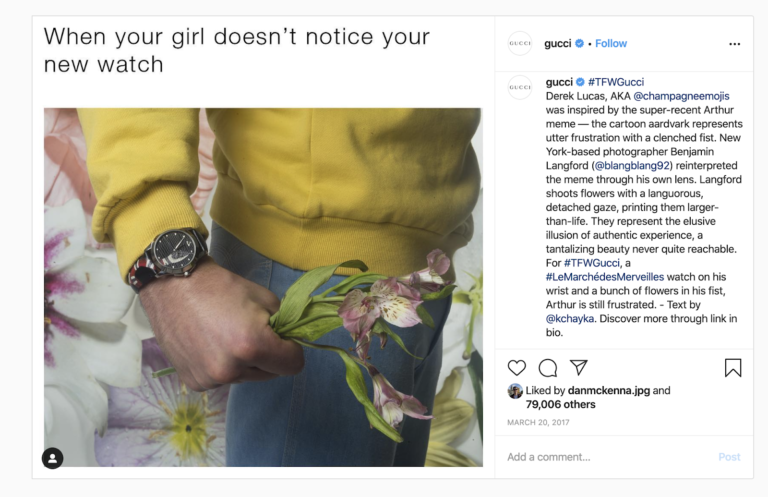This screenshot has height=497, width=768.
Task: Focus the Add a comment field
Action: point(607,457)
